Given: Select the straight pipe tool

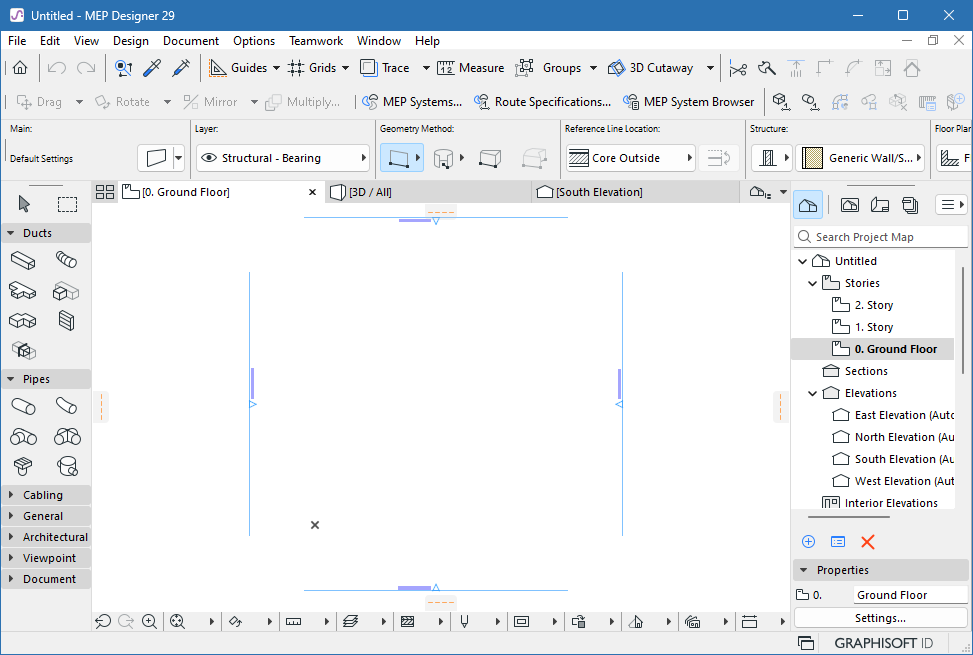Looking at the screenshot, I should coord(23,407).
